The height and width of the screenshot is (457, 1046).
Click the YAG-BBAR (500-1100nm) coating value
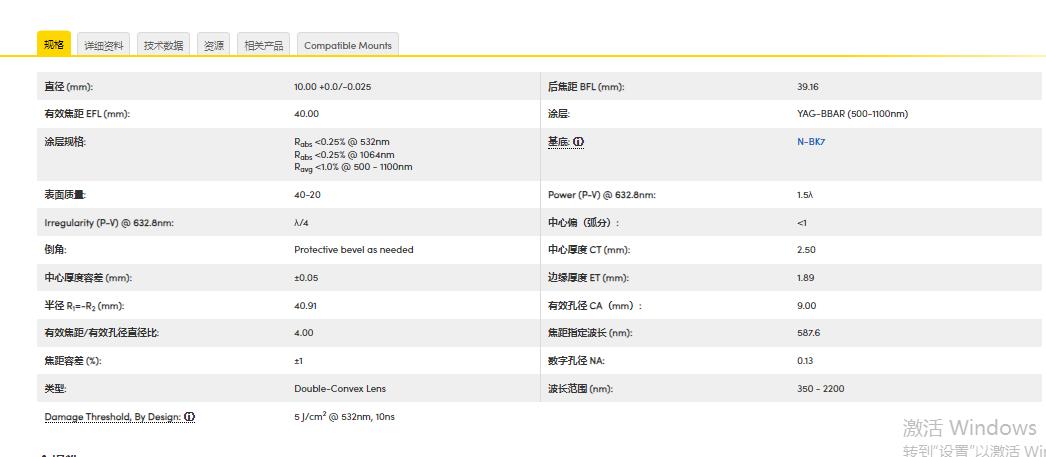point(852,114)
